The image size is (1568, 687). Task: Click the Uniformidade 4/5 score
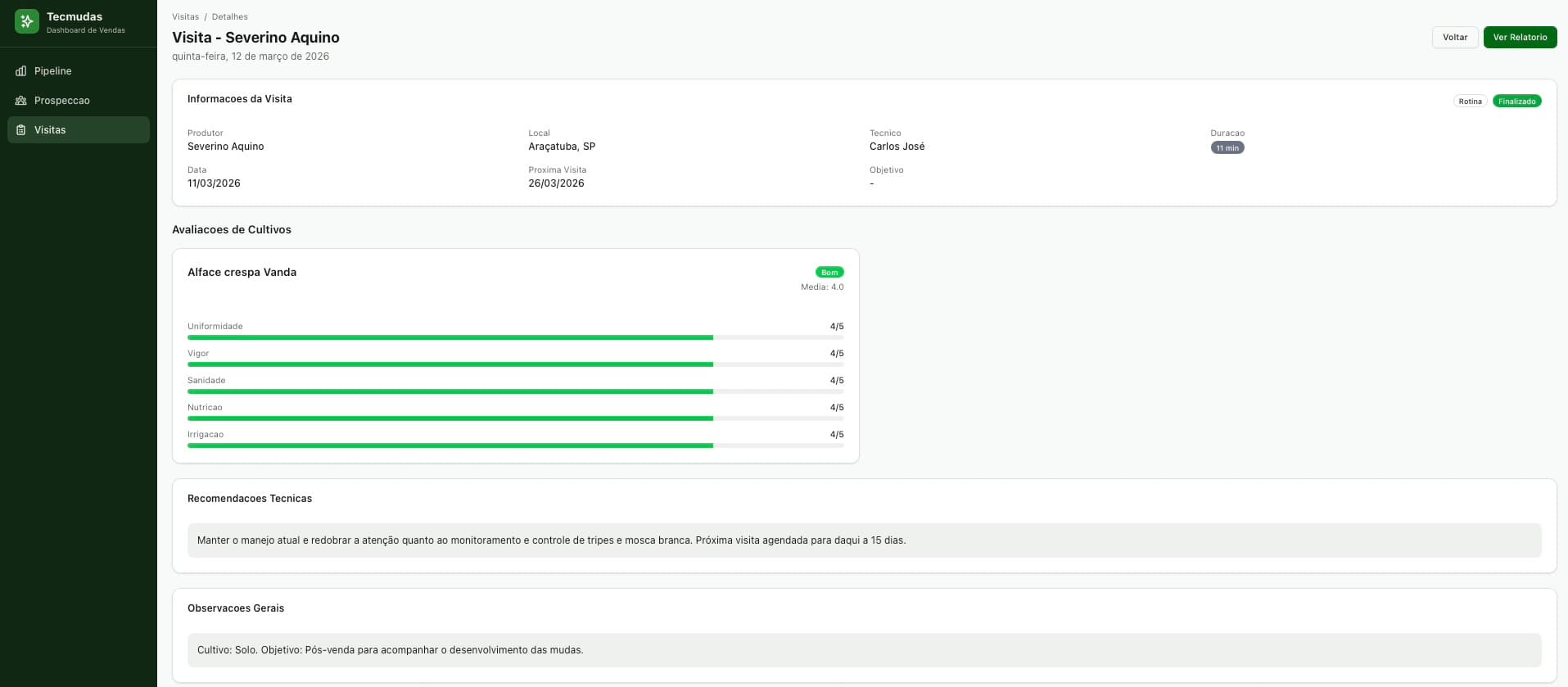coord(837,327)
